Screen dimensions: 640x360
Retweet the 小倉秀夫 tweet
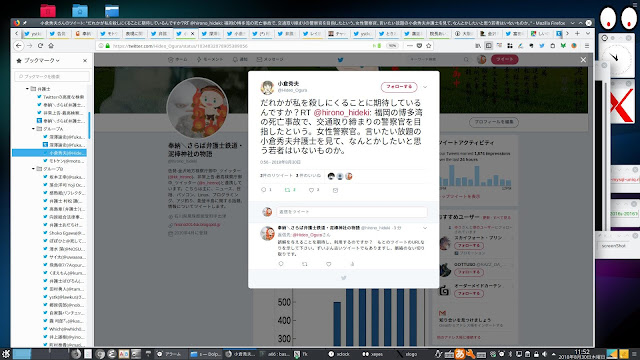(x=287, y=190)
